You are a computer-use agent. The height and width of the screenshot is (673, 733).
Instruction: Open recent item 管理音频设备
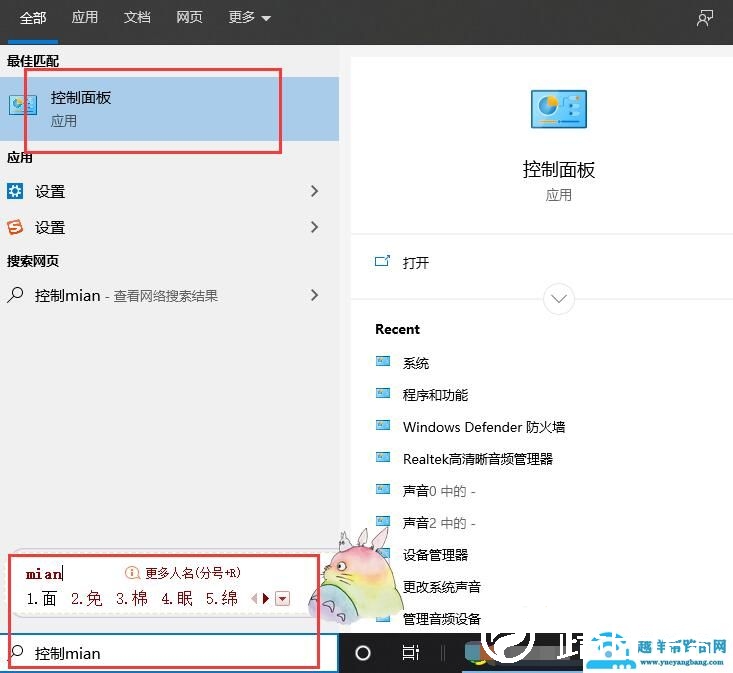441,619
